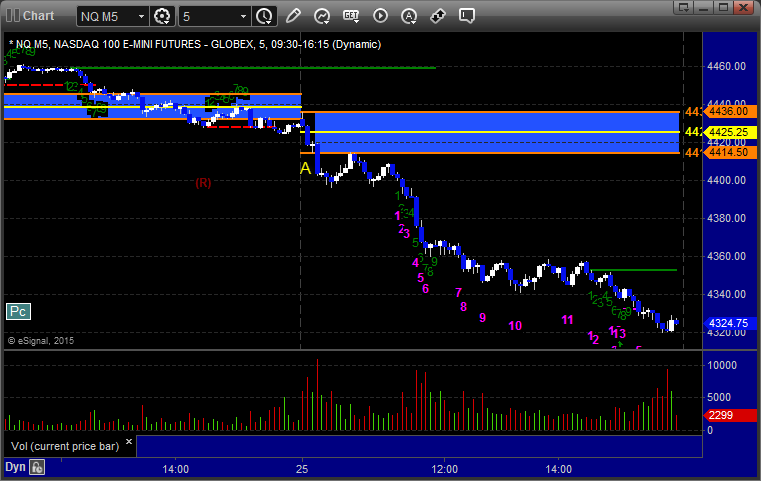Expand the NQ M5 symbol dropdown
The height and width of the screenshot is (481, 761).
[141, 17]
